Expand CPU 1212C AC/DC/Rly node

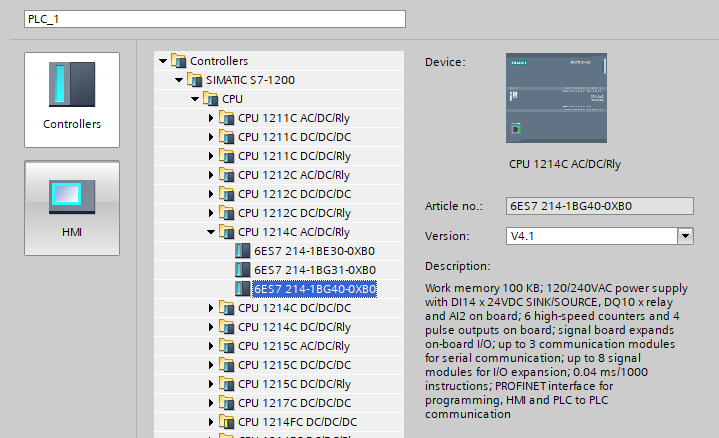tap(211, 175)
